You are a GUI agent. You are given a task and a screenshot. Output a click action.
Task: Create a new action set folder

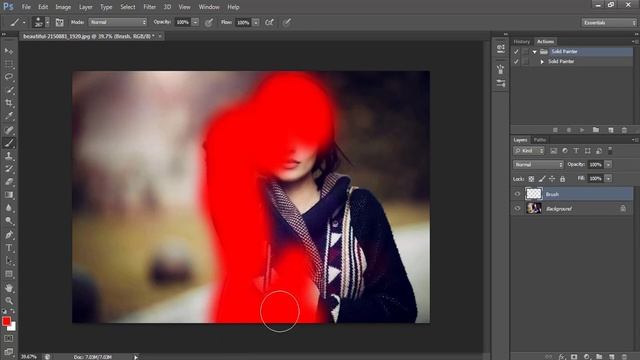pyautogui.click(x=596, y=130)
